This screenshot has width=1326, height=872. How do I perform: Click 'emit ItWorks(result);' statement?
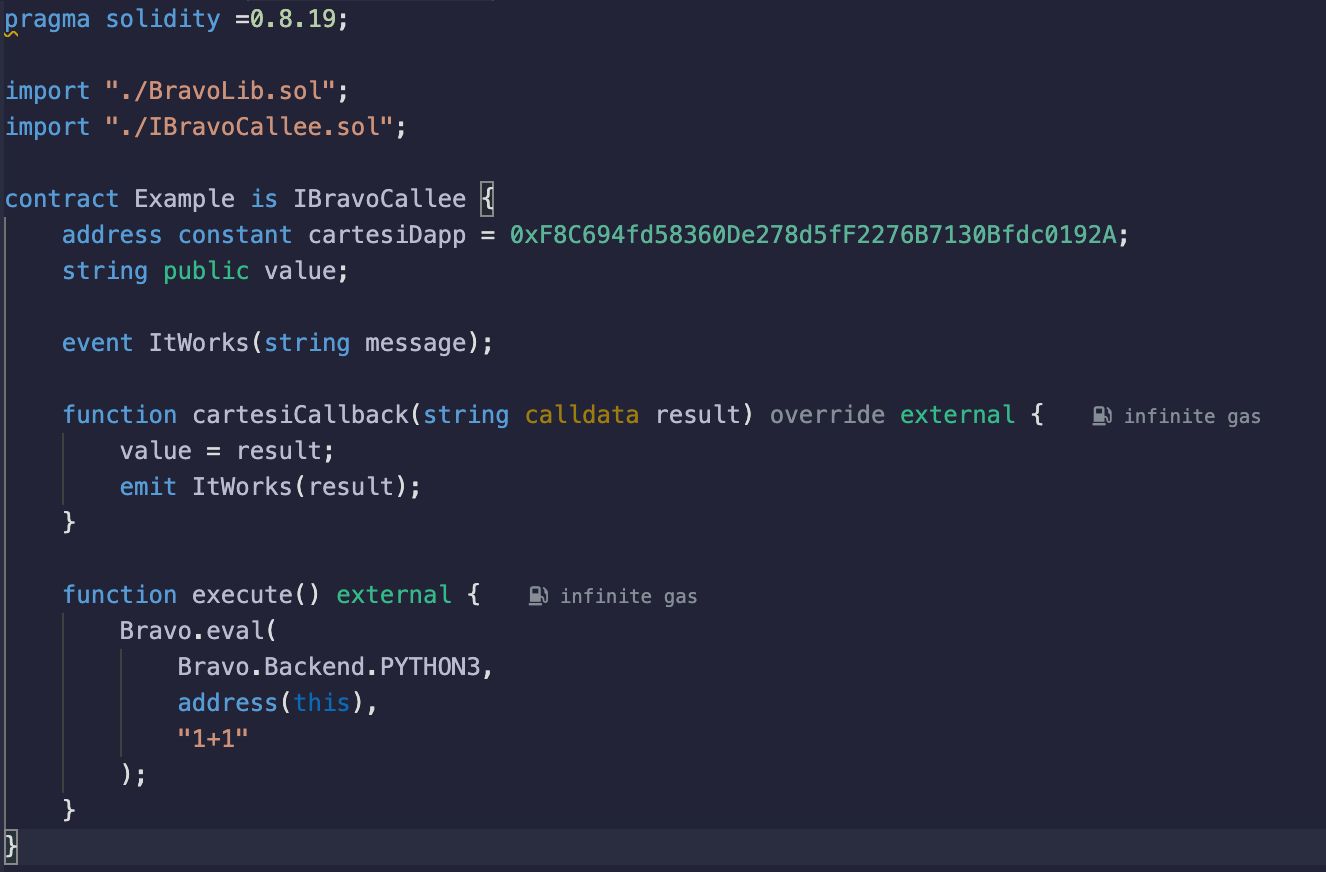pos(270,487)
